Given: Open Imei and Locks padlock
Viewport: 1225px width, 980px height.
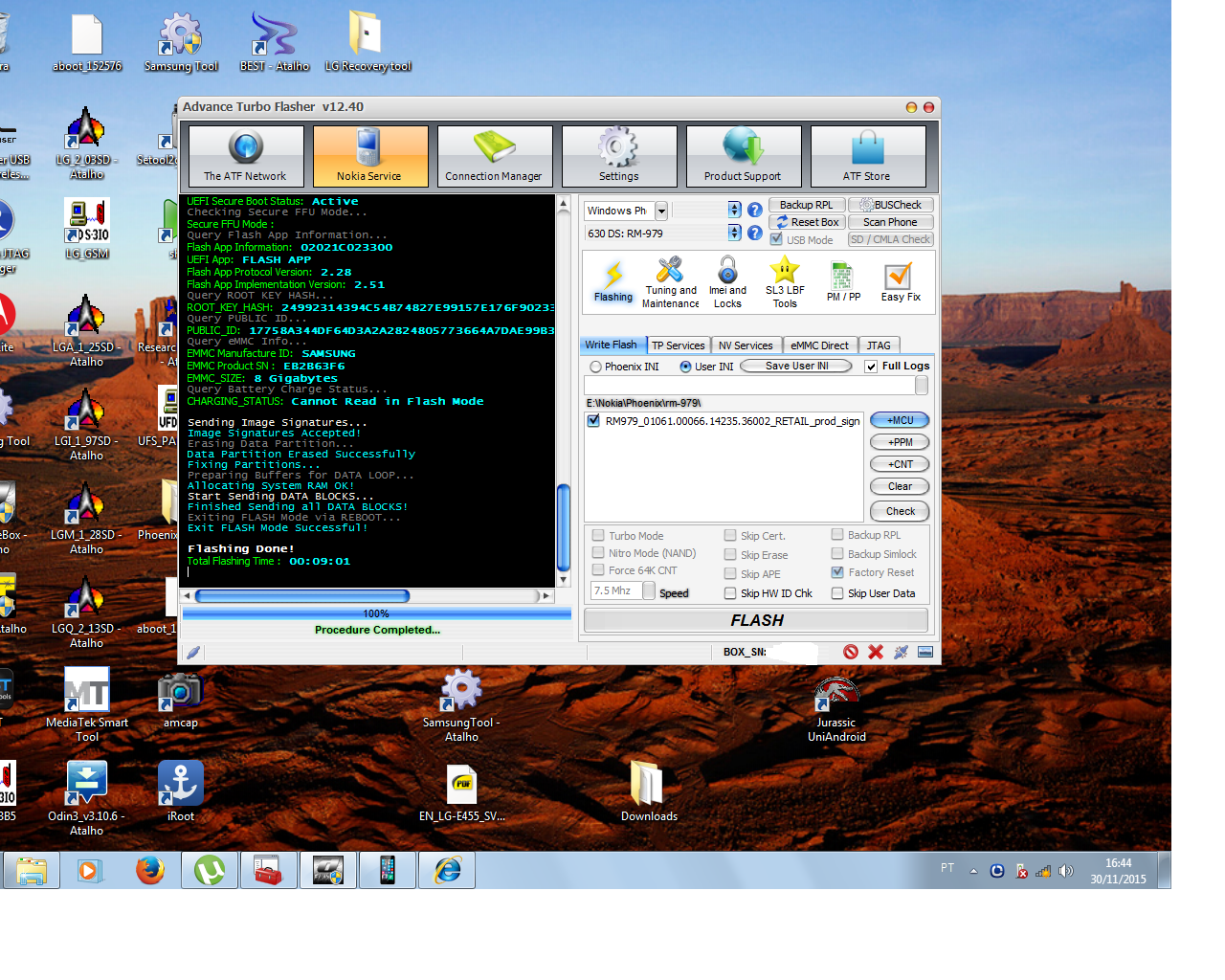Looking at the screenshot, I should coord(727,281).
